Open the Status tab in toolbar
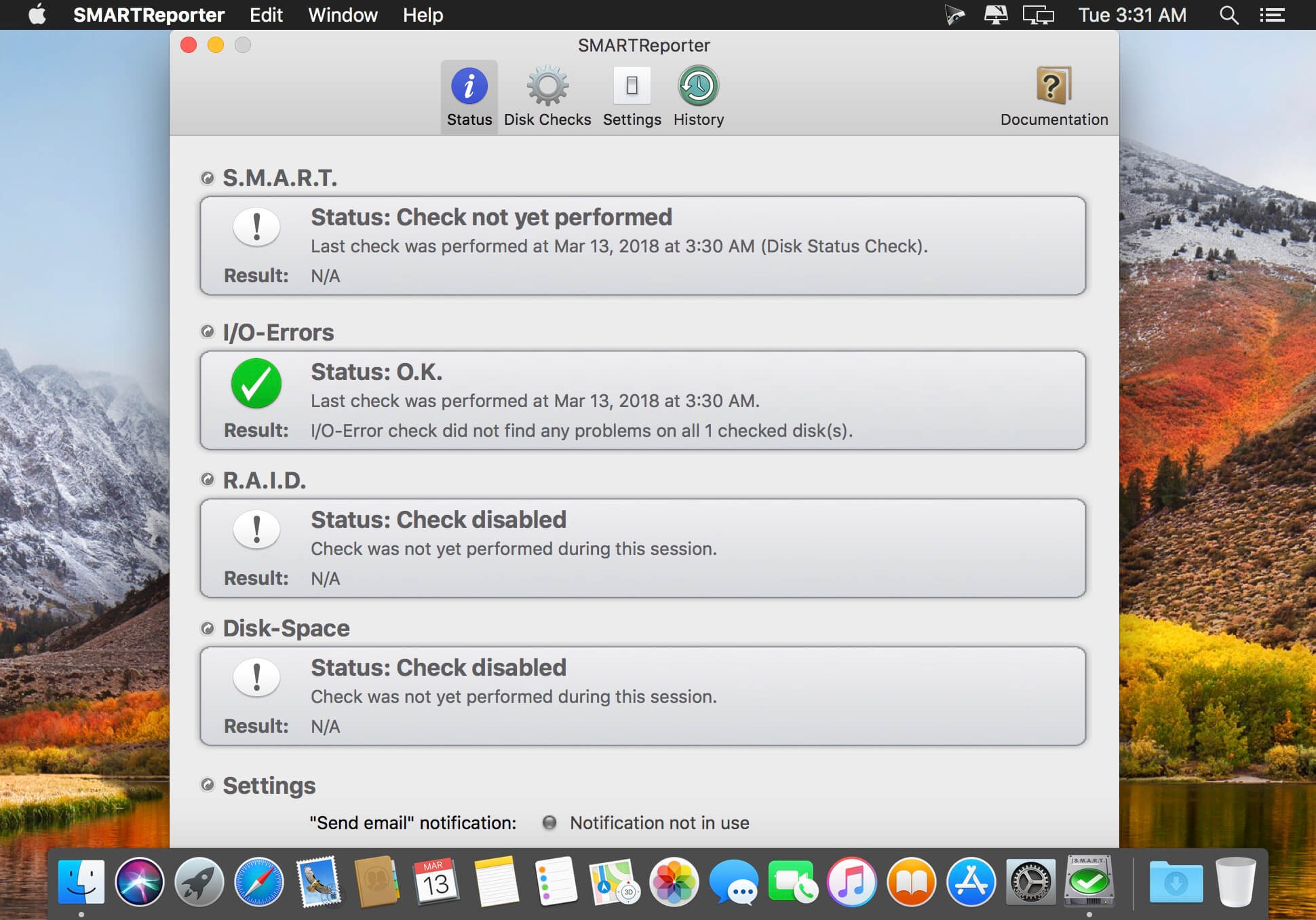Image resolution: width=1316 pixels, height=920 pixels. pos(469,97)
